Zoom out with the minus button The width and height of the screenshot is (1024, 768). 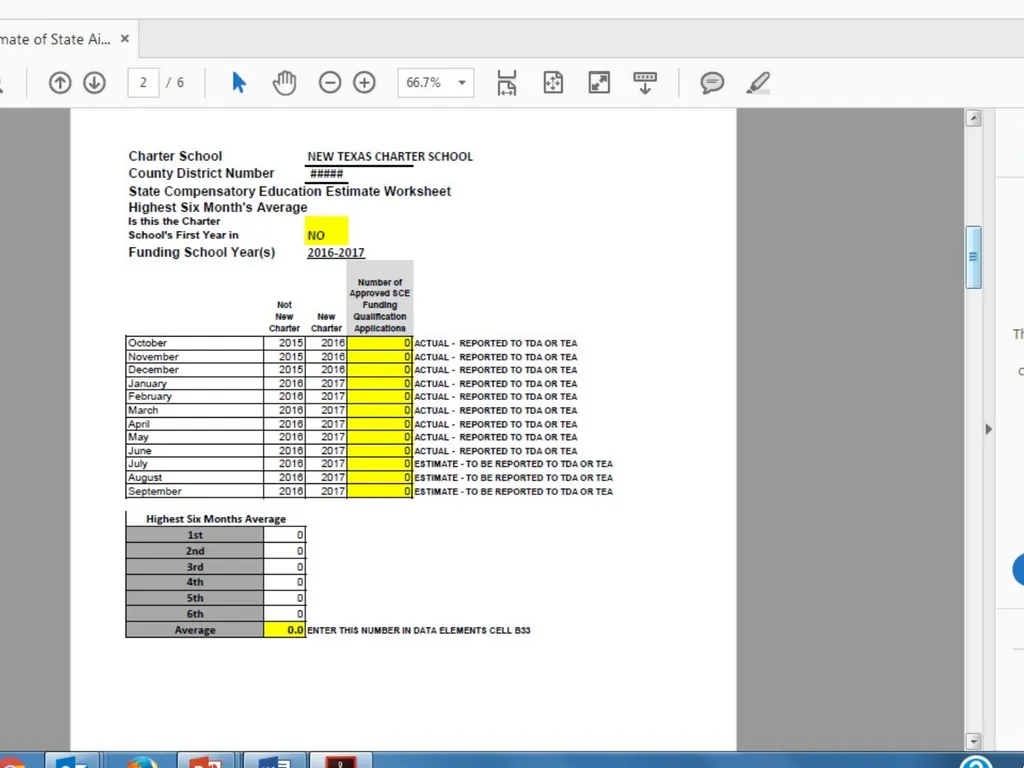point(330,83)
